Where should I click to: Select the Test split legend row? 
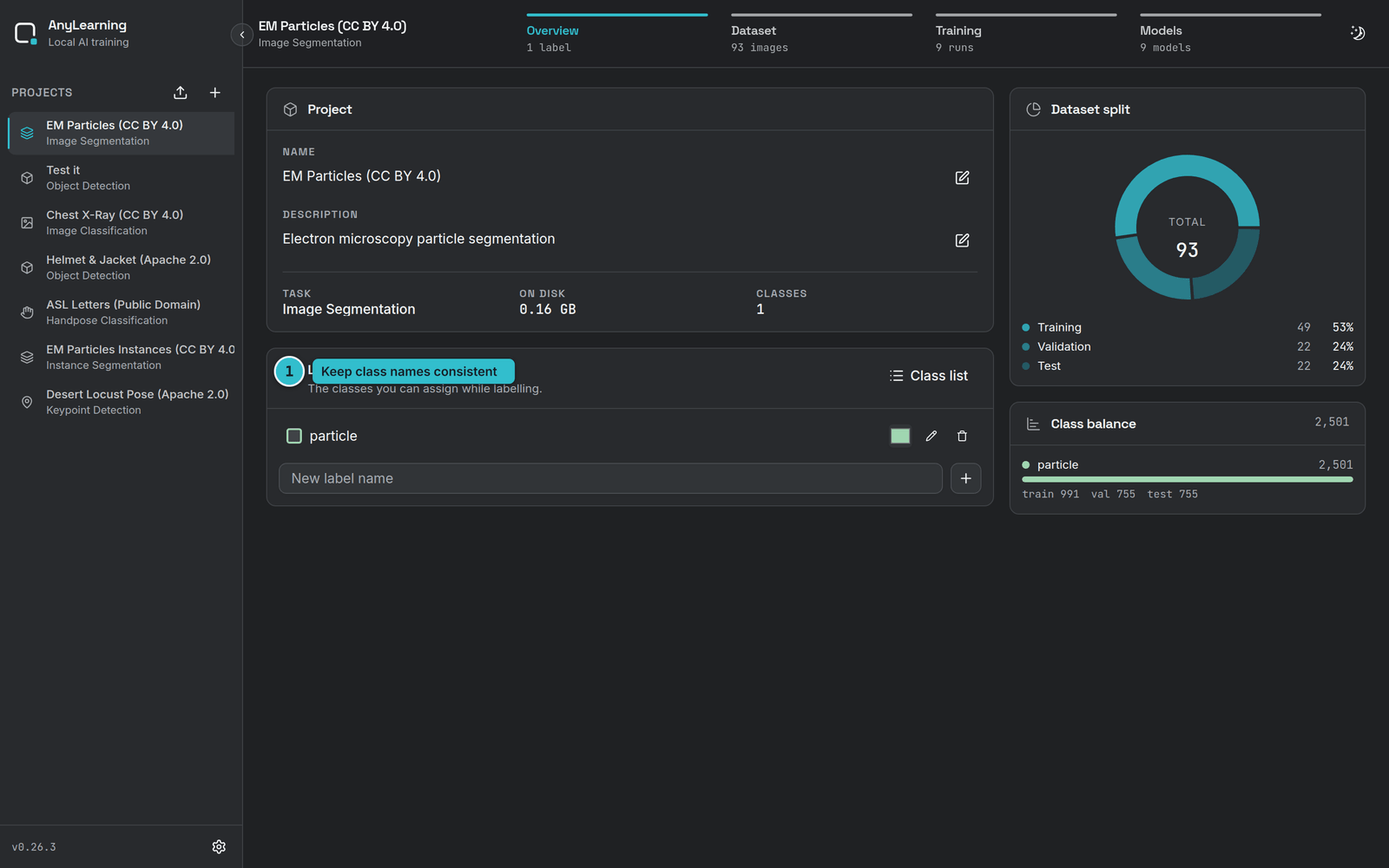click(1188, 365)
